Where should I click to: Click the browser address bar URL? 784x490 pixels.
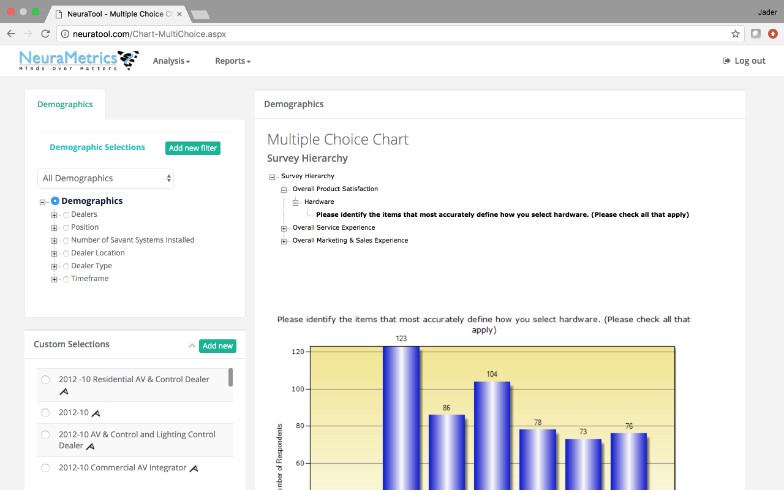coord(149,34)
